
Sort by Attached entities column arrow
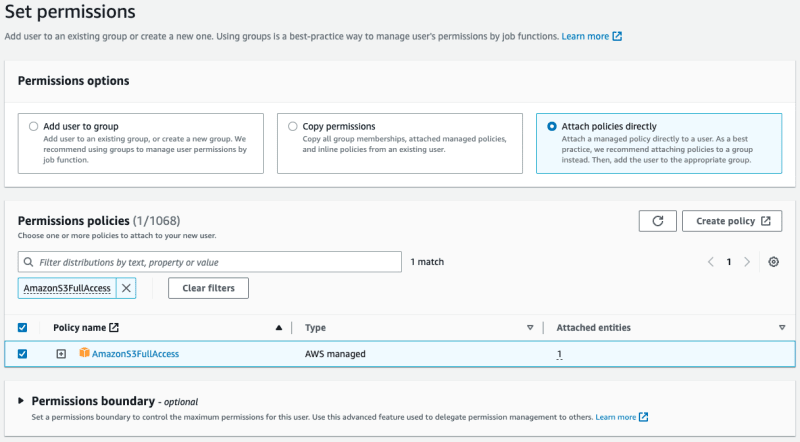(782, 328)
